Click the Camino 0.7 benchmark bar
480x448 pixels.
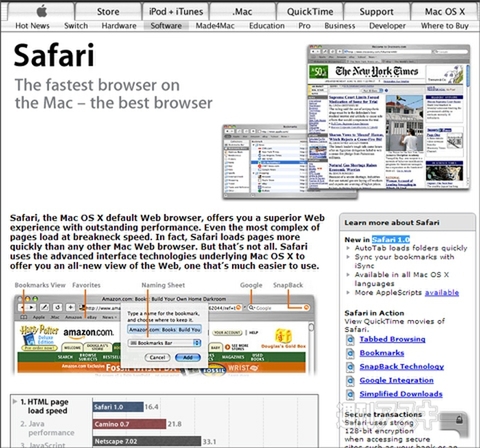click(x=129, y=424)
